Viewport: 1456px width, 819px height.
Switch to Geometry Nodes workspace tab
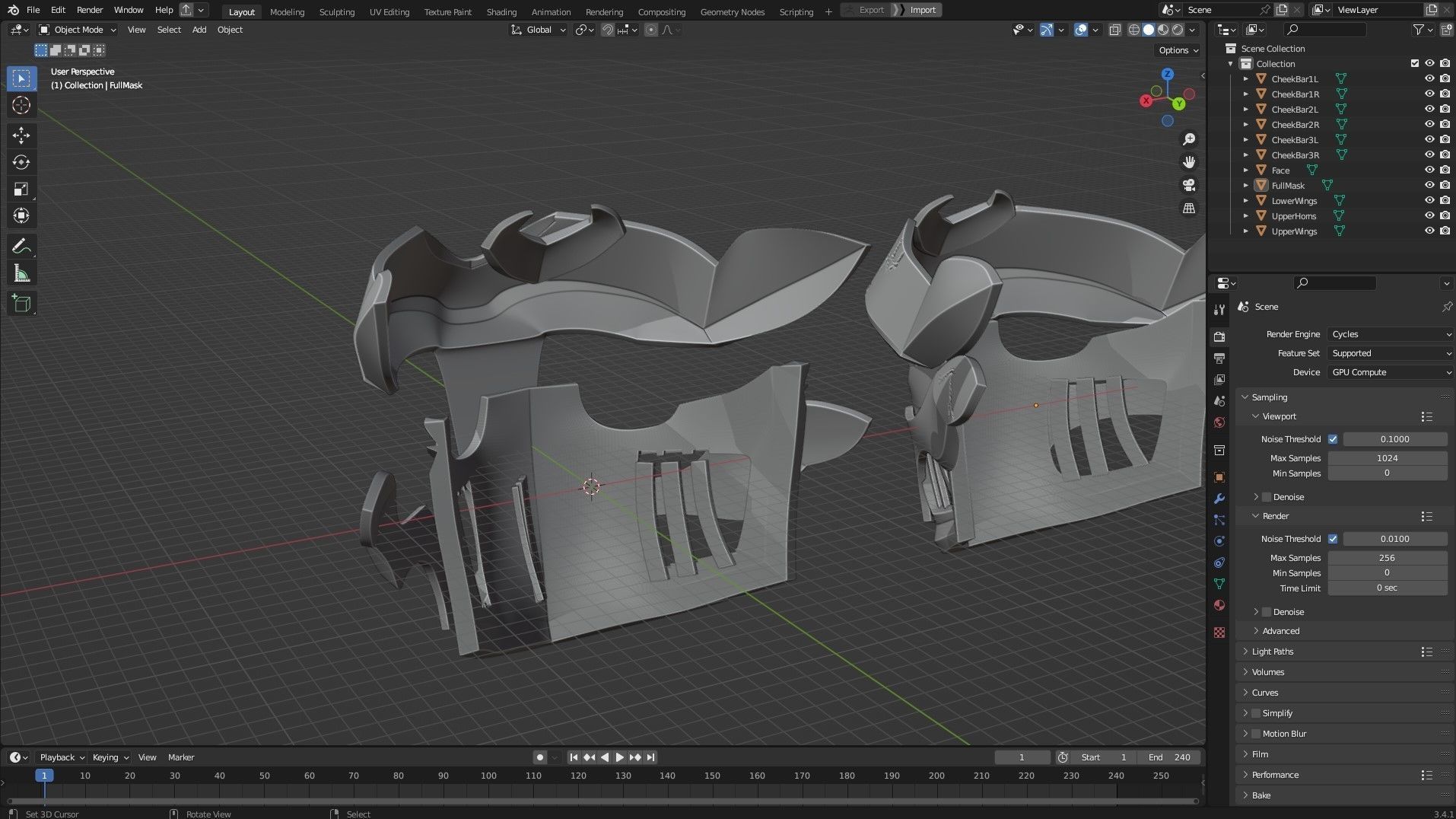(733, 11)
